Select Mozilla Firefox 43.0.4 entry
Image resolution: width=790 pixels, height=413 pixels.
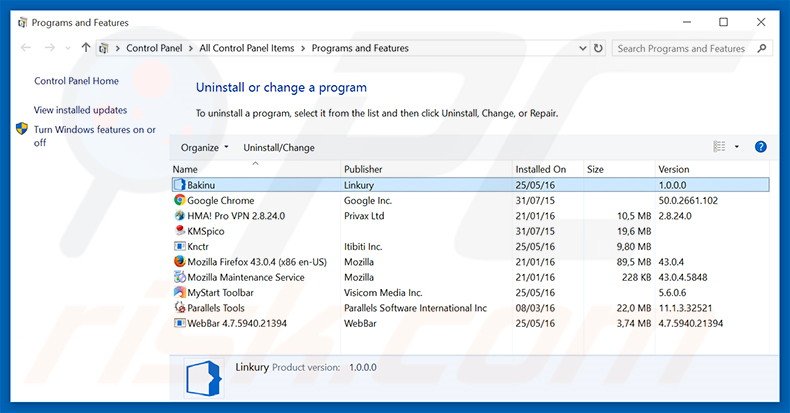(x=257, y=262)
